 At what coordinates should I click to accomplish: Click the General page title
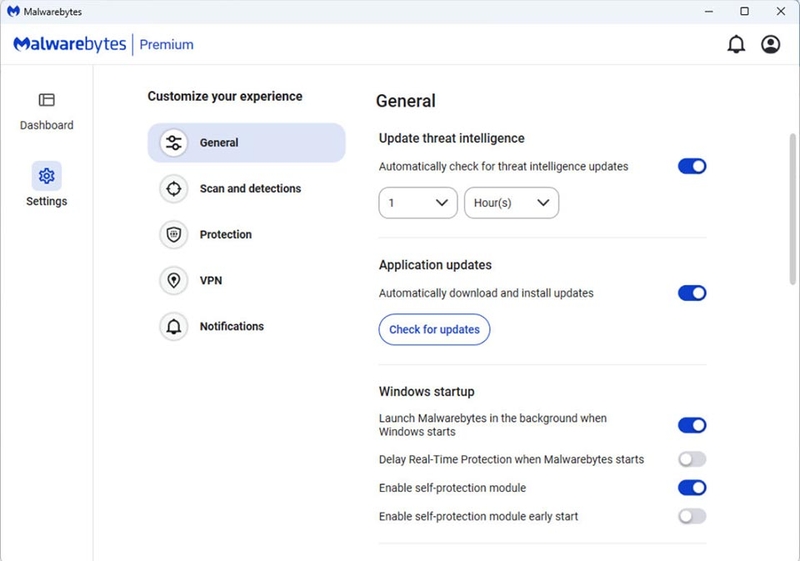[x=406, y=101]
